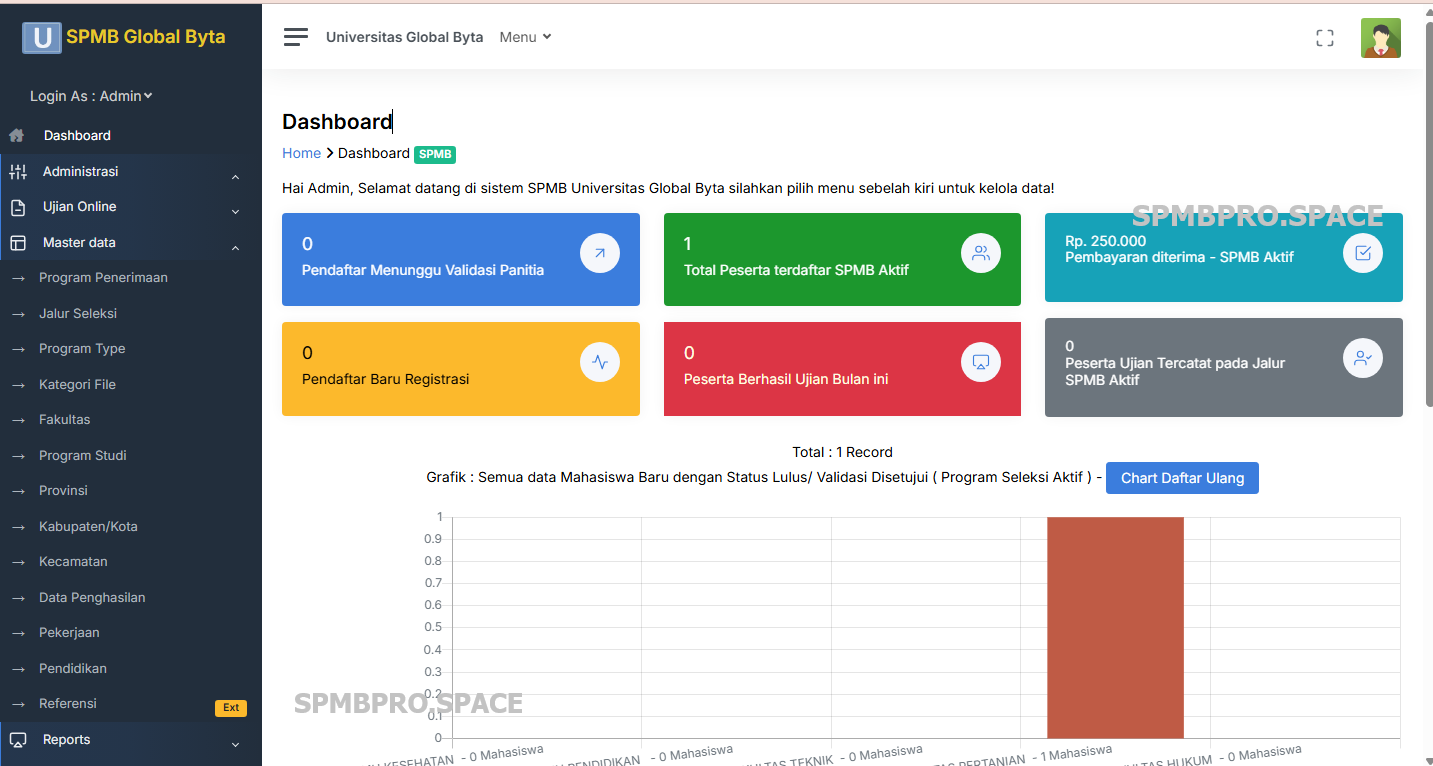Click the hamburger sidebar toggle icon
The image size is (1433, 766).
pos(295,37)
